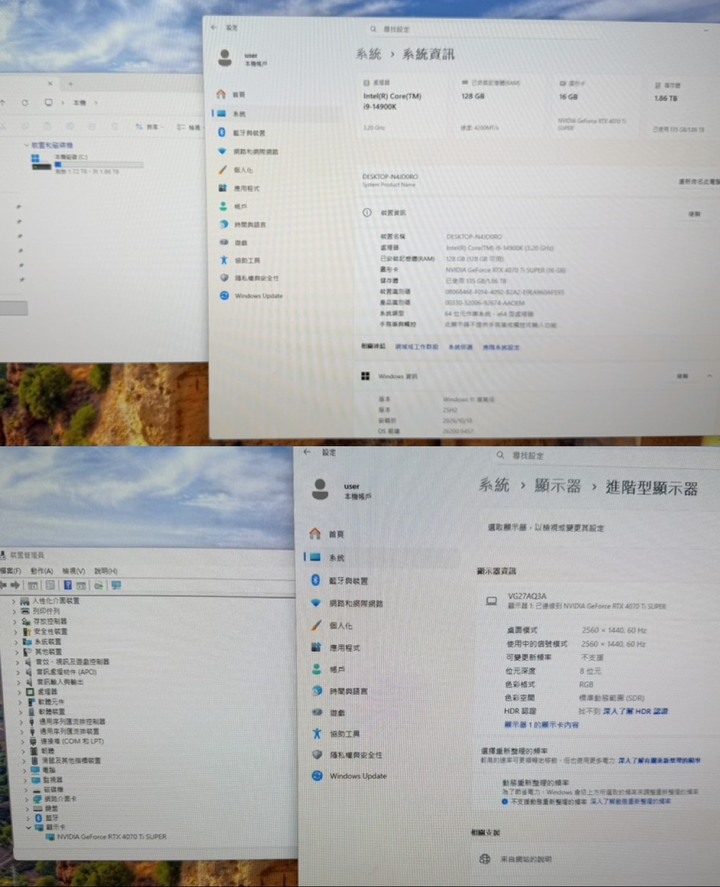The image size is (720, 887).
Task: Open Personalization in Advanced Display settings sidebar
Action: [x=331, y=625]
